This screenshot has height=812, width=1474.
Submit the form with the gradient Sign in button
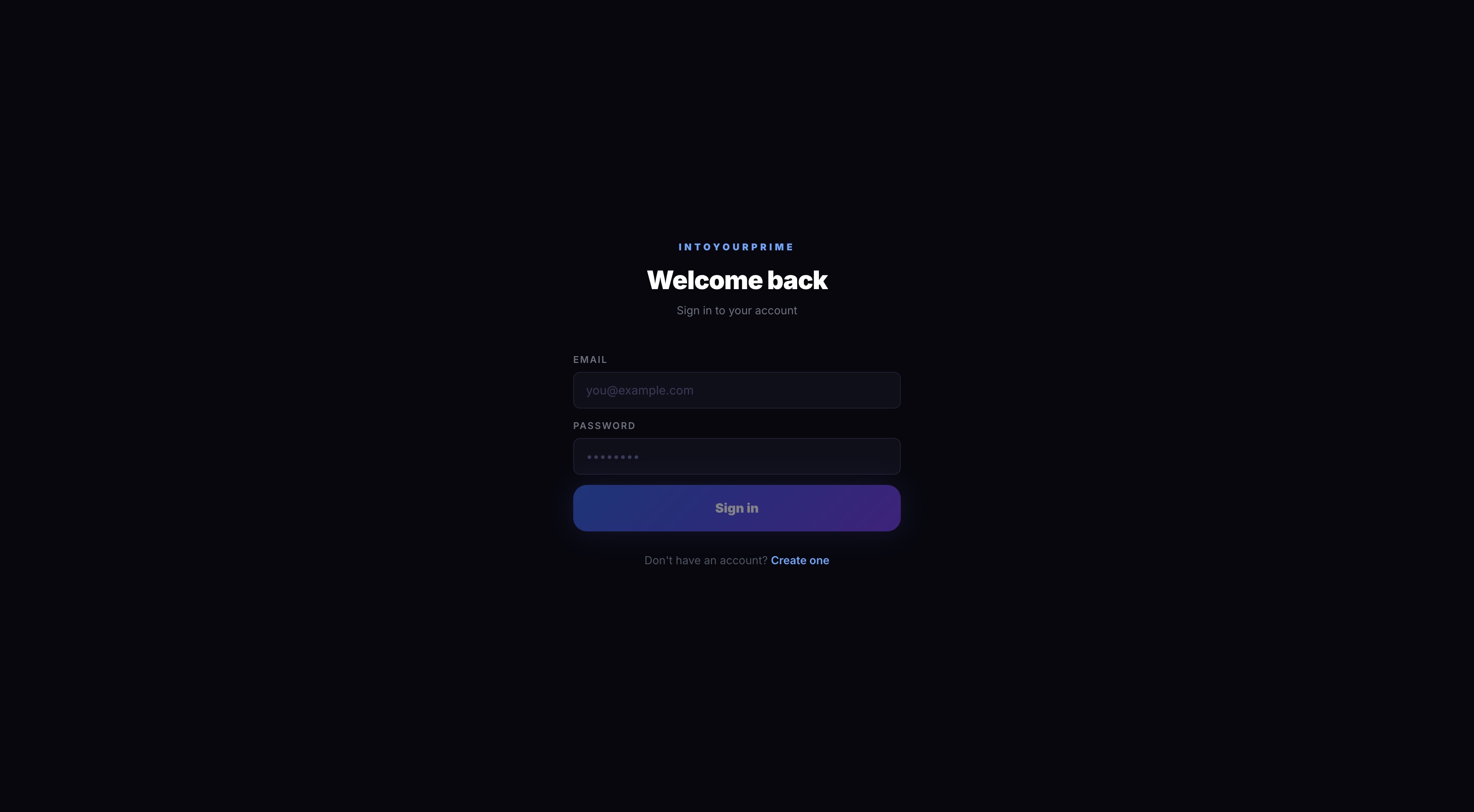(x=737, y=508)
